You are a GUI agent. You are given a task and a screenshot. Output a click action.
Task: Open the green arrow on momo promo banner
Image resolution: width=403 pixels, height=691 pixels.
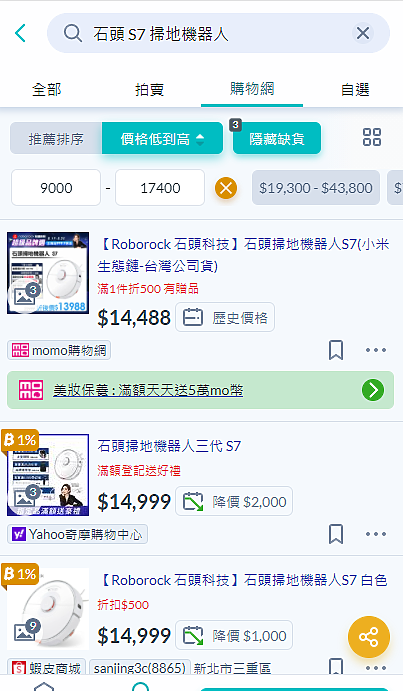pos(373,390)
